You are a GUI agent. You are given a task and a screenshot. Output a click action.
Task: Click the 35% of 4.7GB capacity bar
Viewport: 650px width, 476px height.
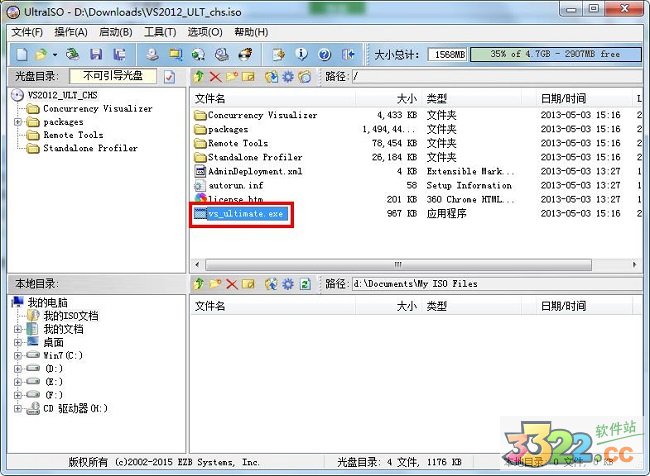pyautogui.click(x=555, y=54)
